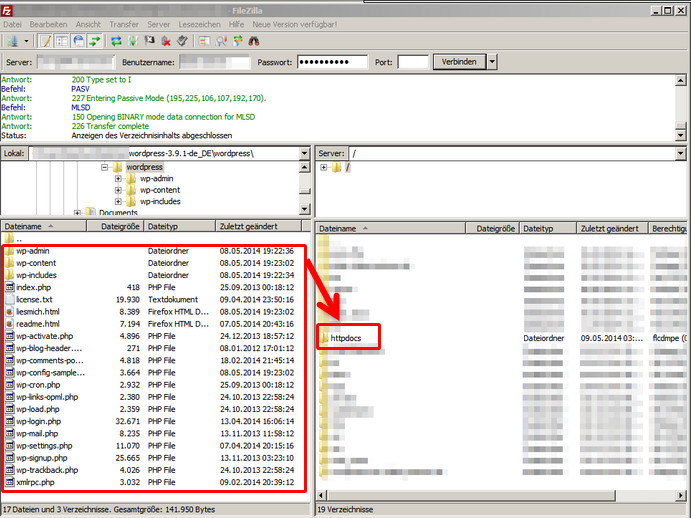Focus the Port input field
Viewport: 691px width, 518px height.
[413, 62]
